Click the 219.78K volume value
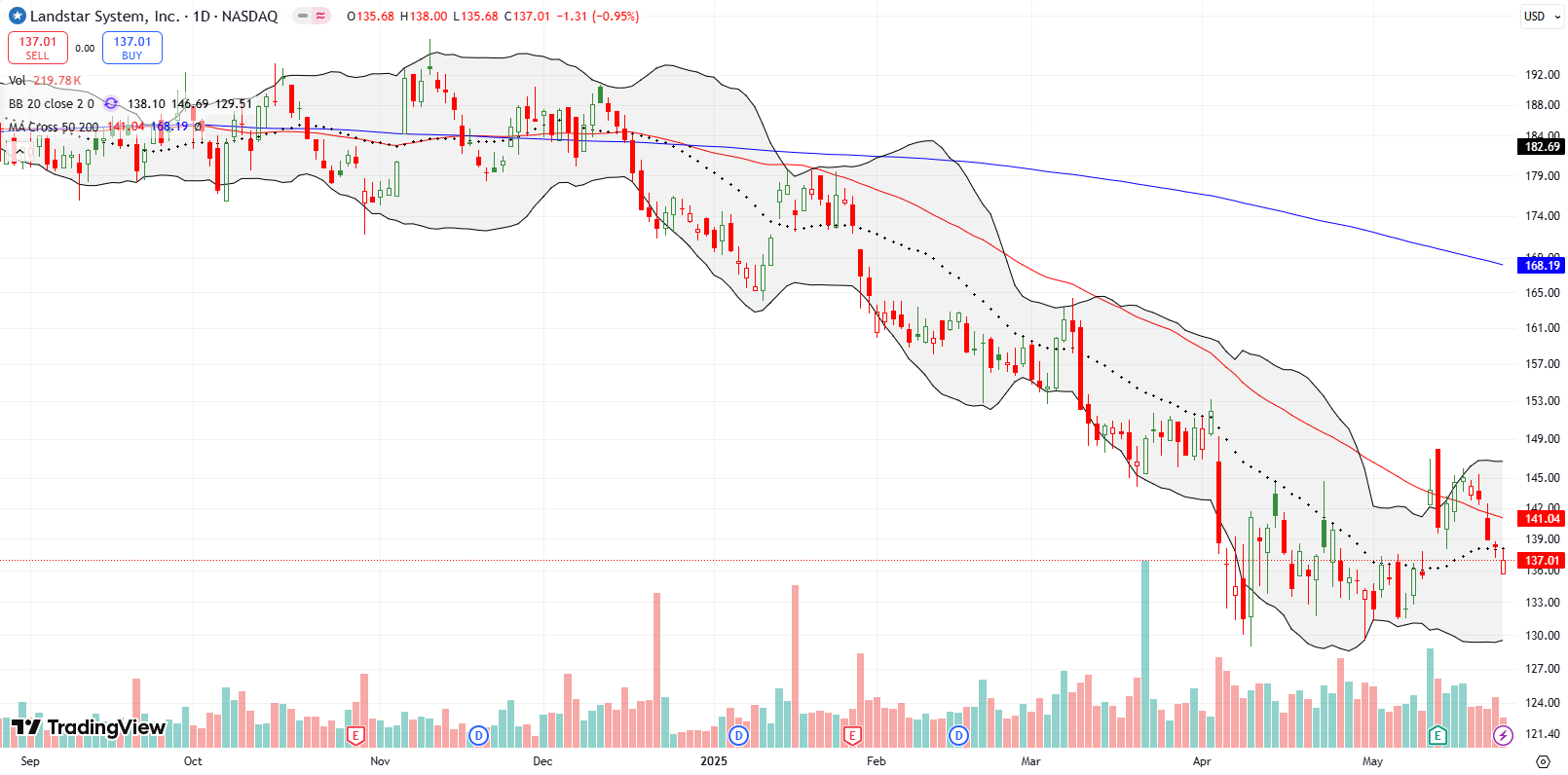This screenshot has height=775, width=1568. 57,81
